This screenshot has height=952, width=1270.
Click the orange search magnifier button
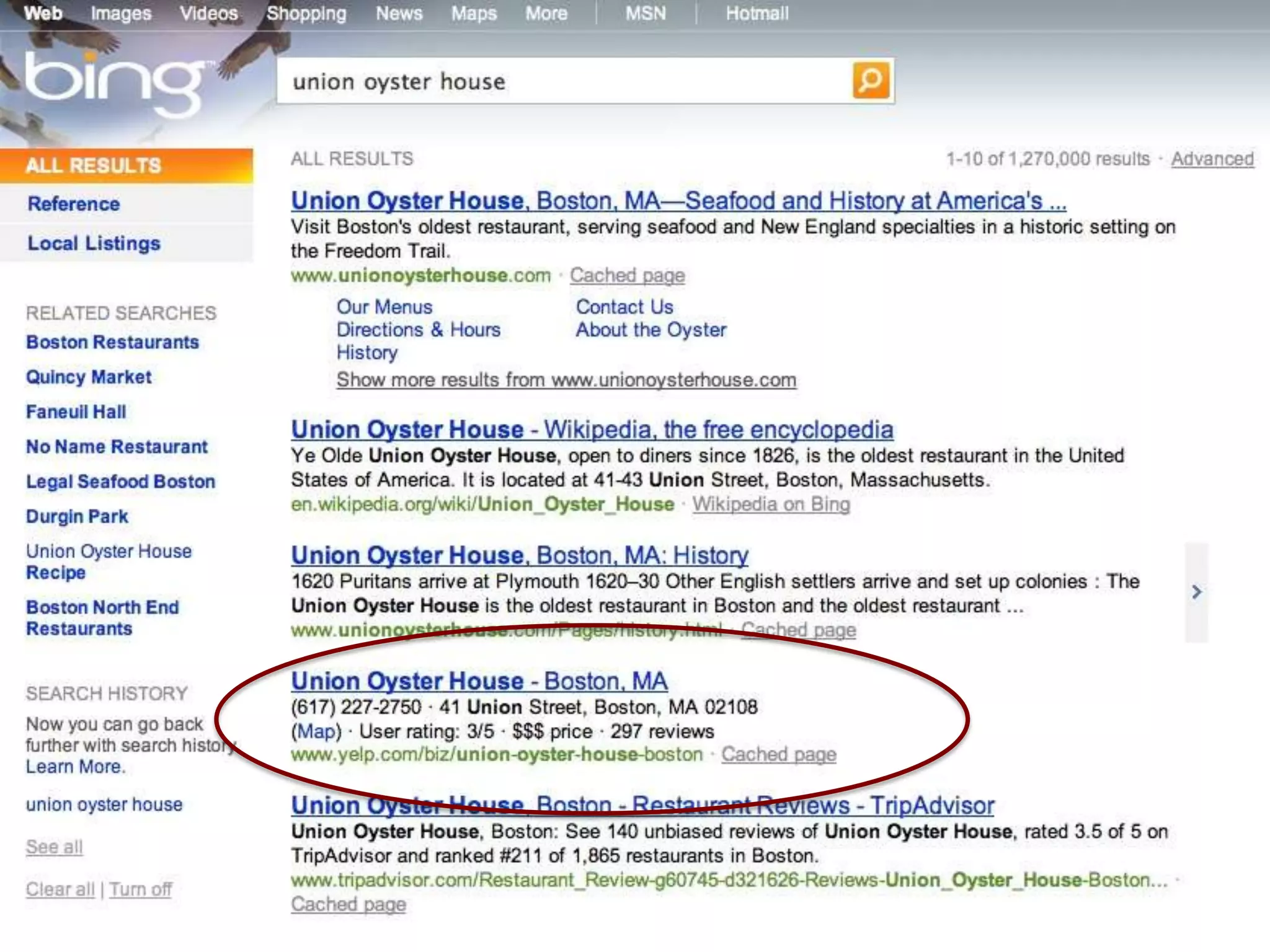[x=871, y=81]
